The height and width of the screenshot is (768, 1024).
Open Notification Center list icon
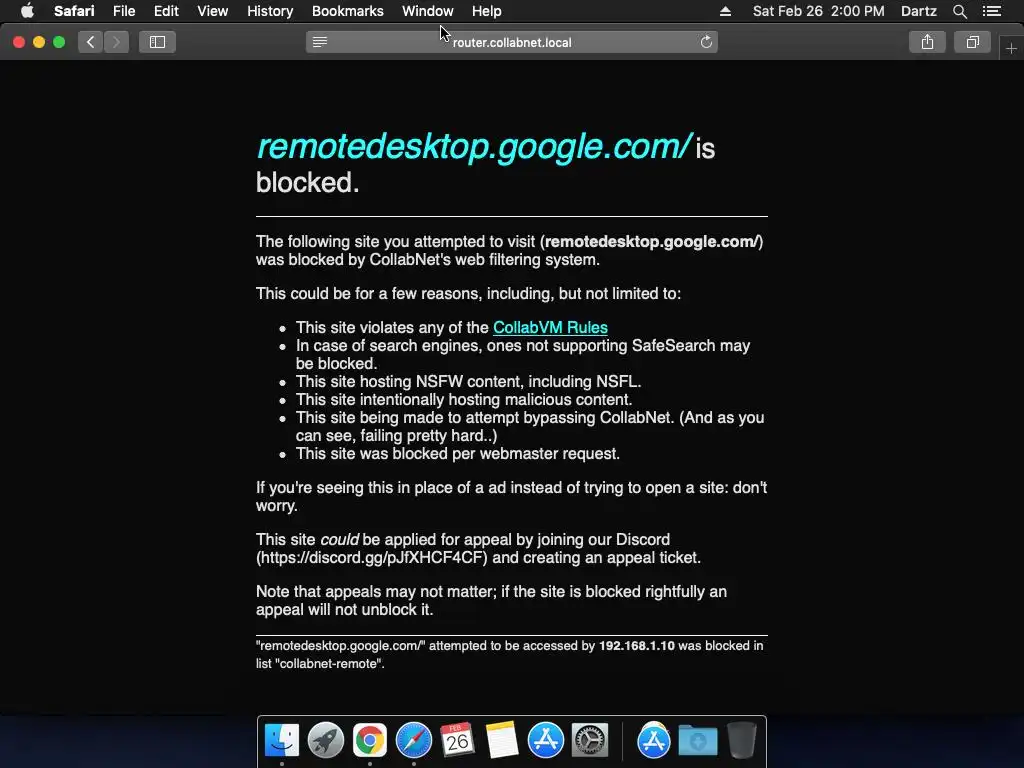click(x=991, y=11)
